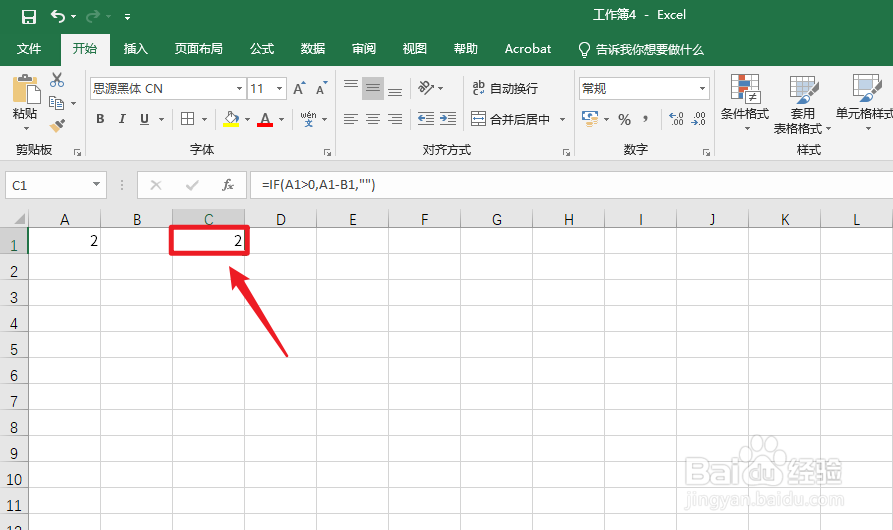Open 对齐方式 alignment dialog launcher
Screen dimensions: 893x530
coord(566,152)
